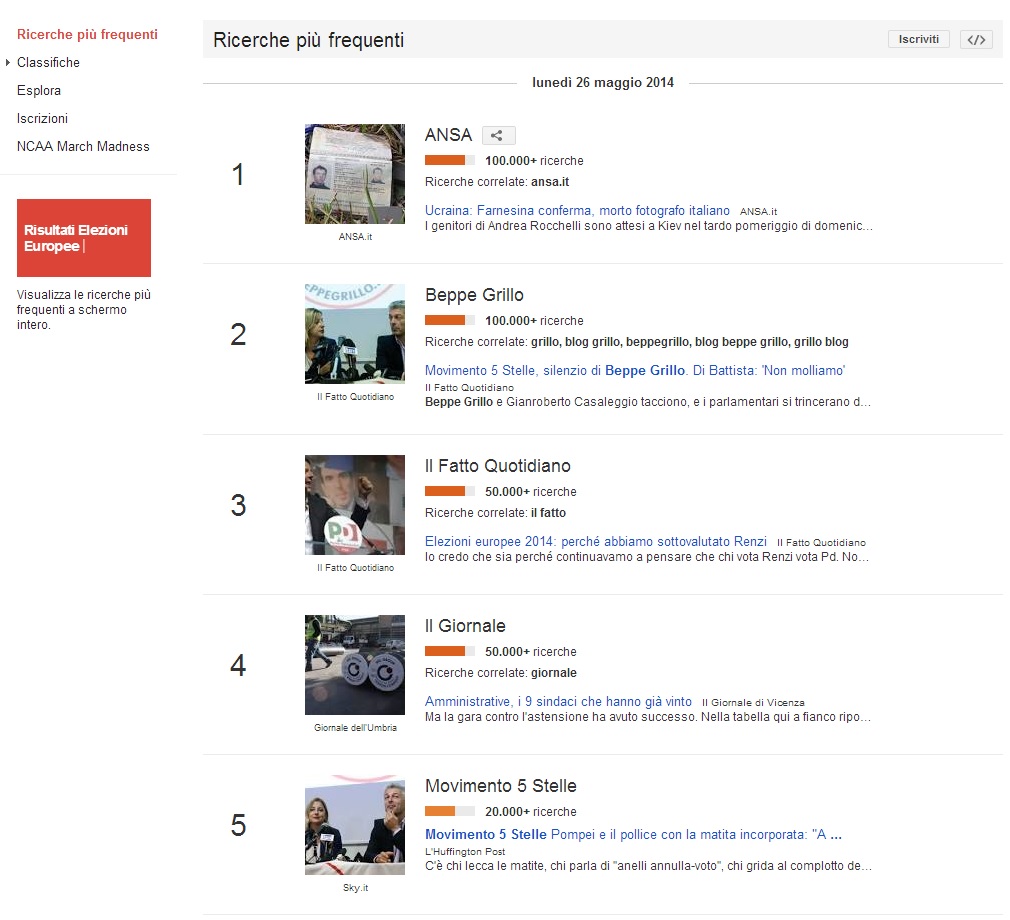Click the Beppe Grillo search title
This screenshot has width=1010, height=920.
point(474,295)
